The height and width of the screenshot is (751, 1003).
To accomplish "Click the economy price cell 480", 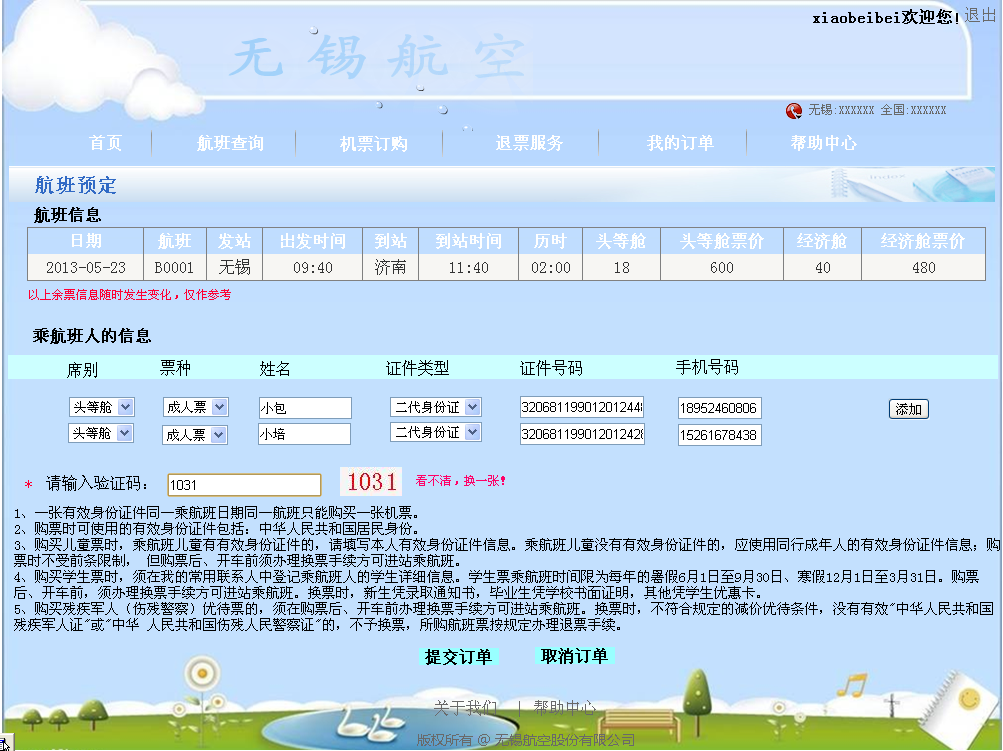I will [923, 267].
